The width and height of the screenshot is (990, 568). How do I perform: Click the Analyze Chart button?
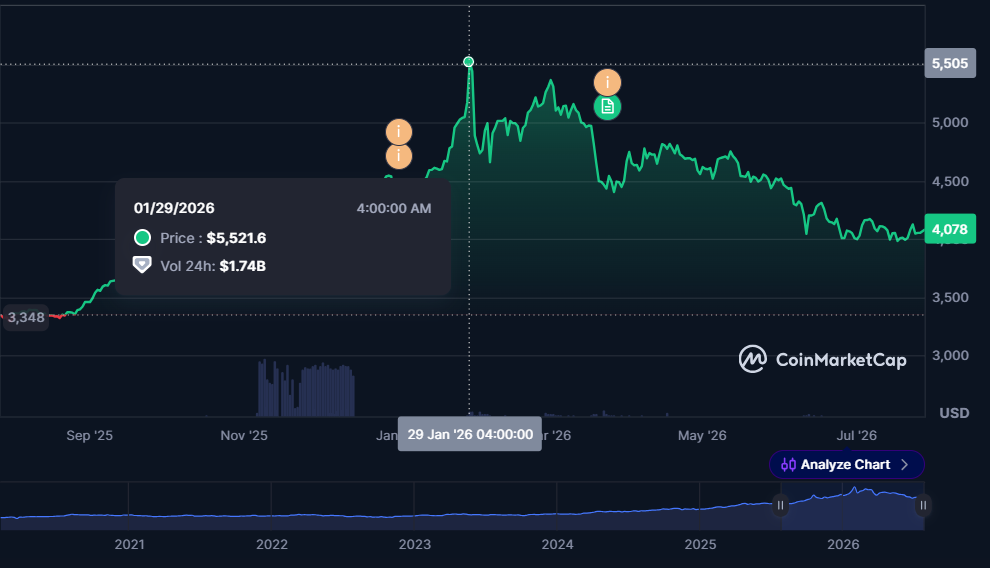(847, 464)
